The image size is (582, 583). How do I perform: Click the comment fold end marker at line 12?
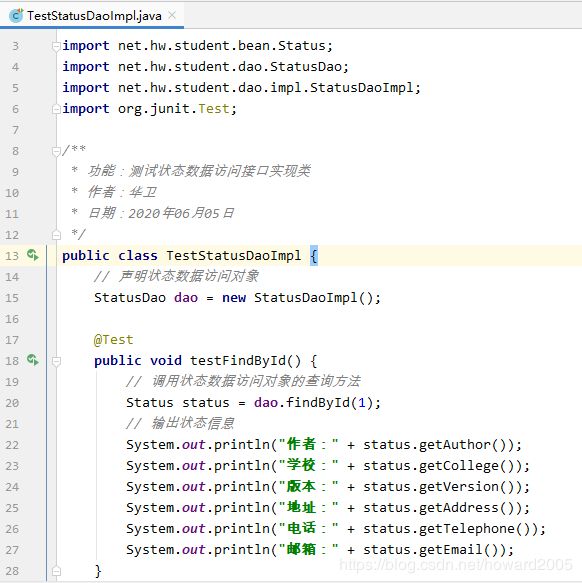point(56,235)
